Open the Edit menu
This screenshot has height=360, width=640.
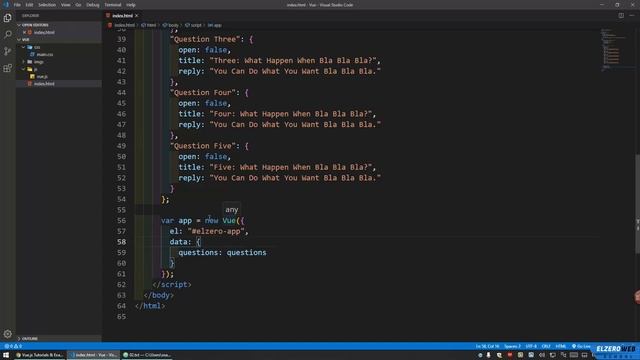[x=29, y=5]
